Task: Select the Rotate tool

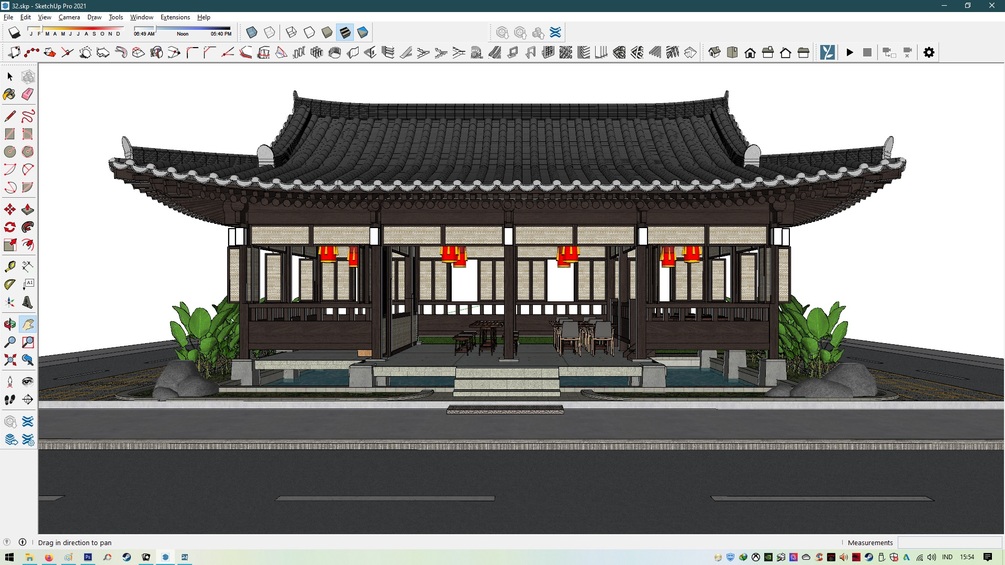Action: point(10,227)
